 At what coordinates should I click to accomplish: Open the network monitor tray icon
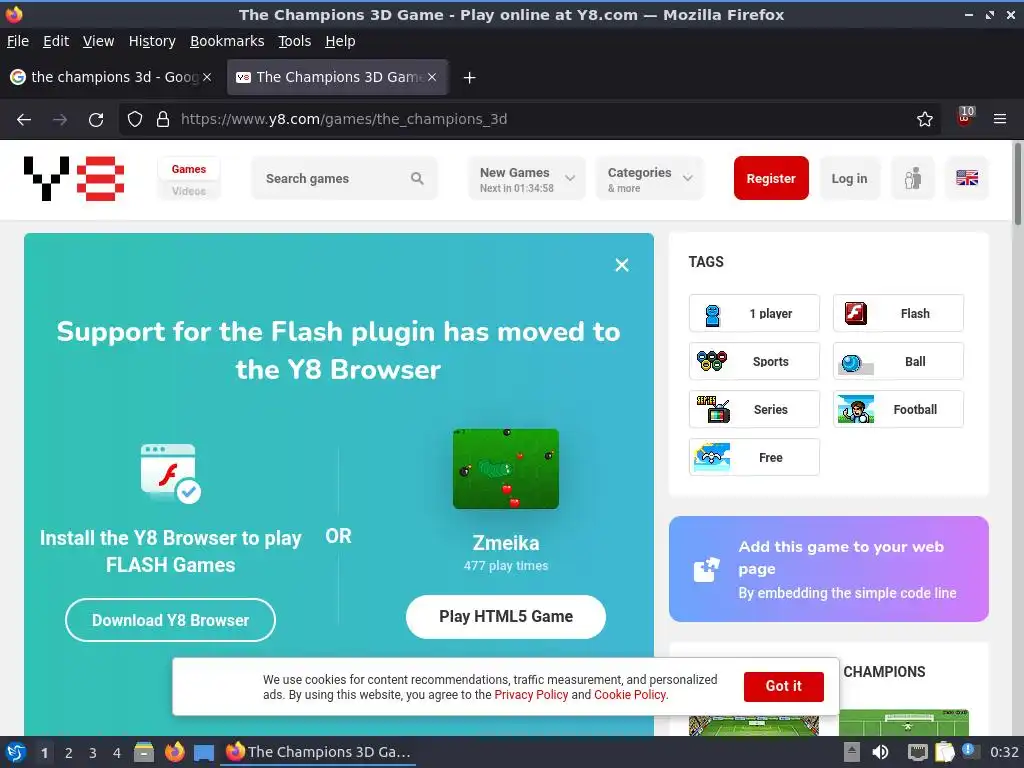(x=918, y=752)
